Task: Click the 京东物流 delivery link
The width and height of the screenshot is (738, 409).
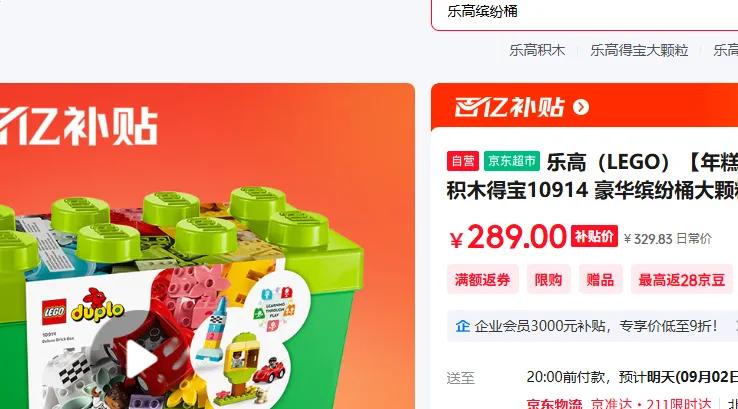Action: click(x=554, y=404)
